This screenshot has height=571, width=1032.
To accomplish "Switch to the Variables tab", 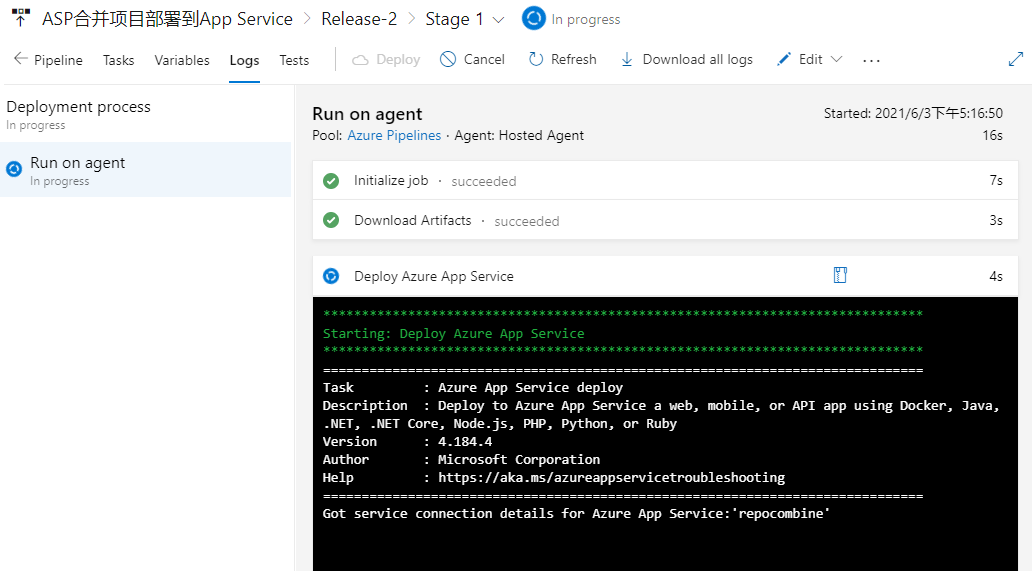I will pyautogui.click(x=182, y=60).
